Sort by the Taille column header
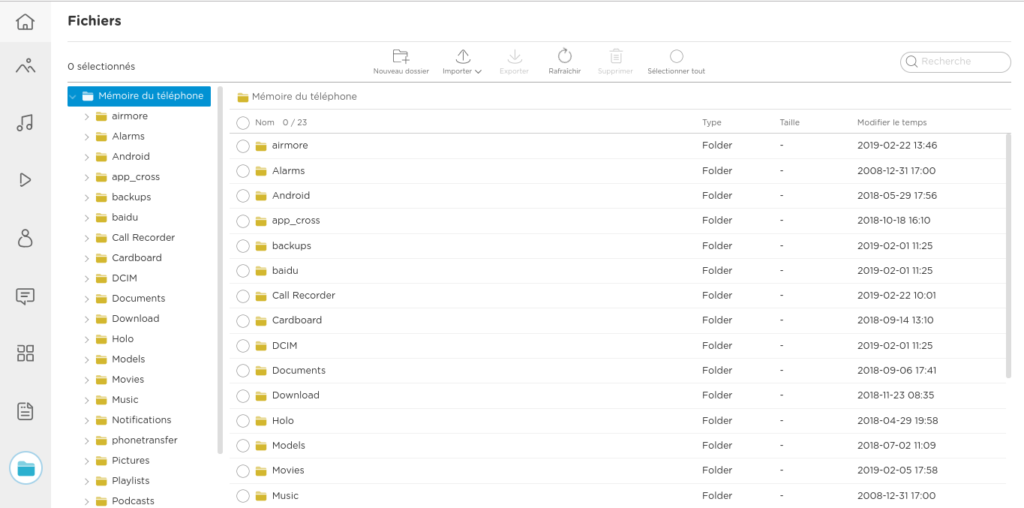 pyautogui.click(x=790, y=123)
